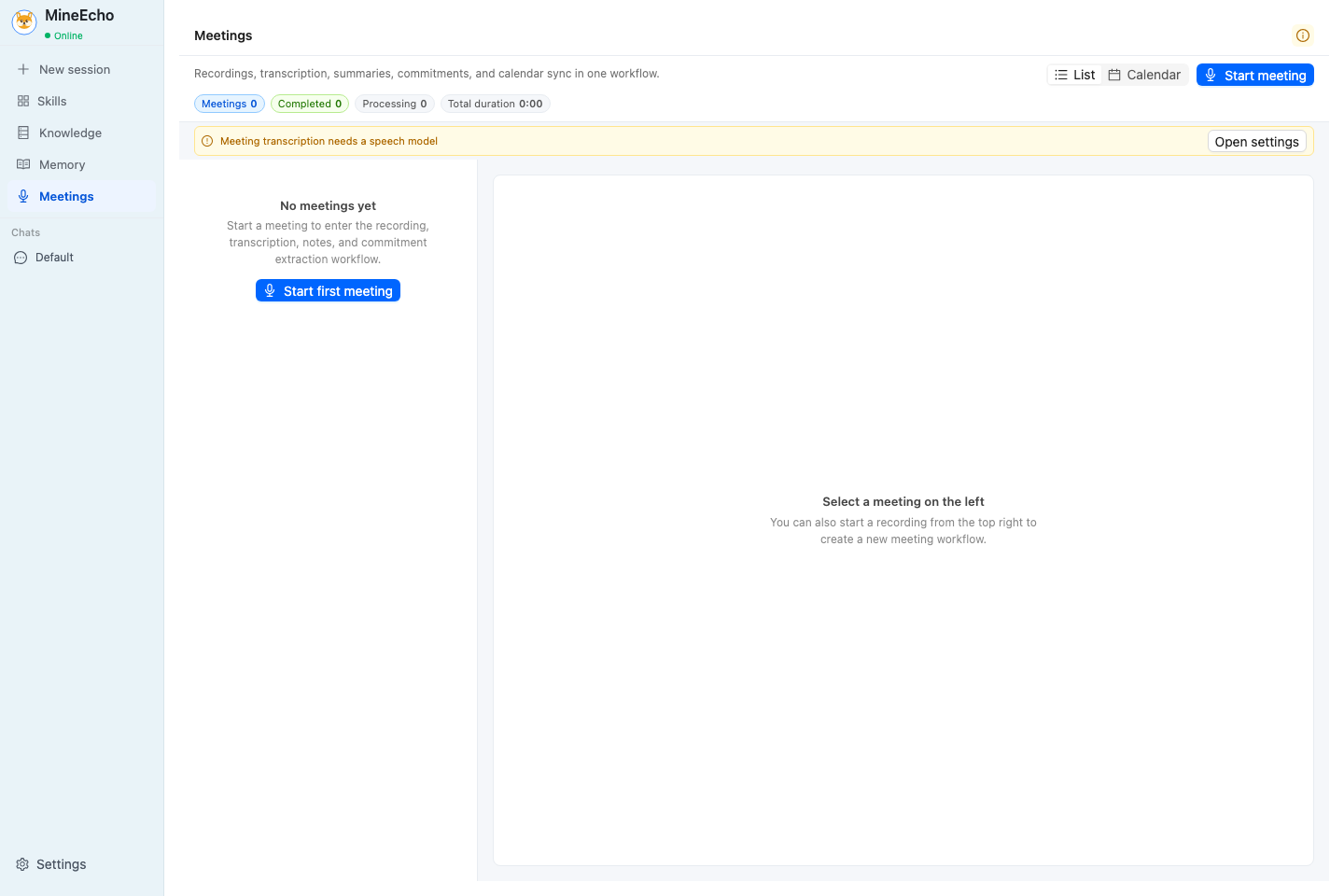The height and width of the screenshot is (896, 1344).
Task: Click microphone icon on Start first meeting
Action: [270, 290]
